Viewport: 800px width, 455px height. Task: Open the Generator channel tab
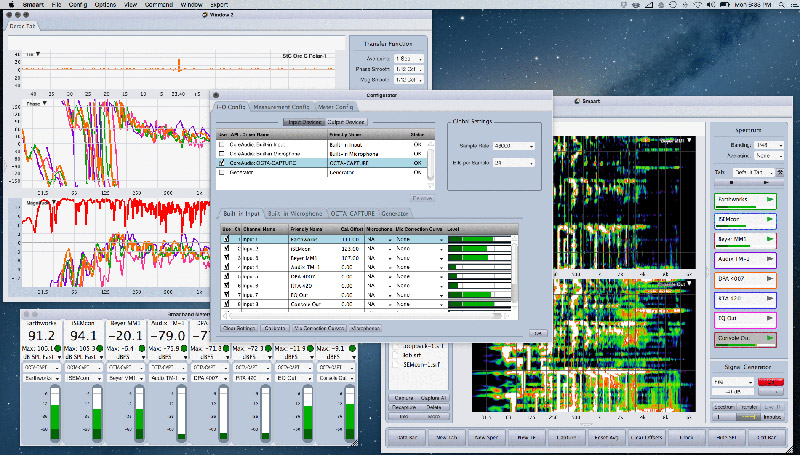pyautogui.click(x=394, y=213)
